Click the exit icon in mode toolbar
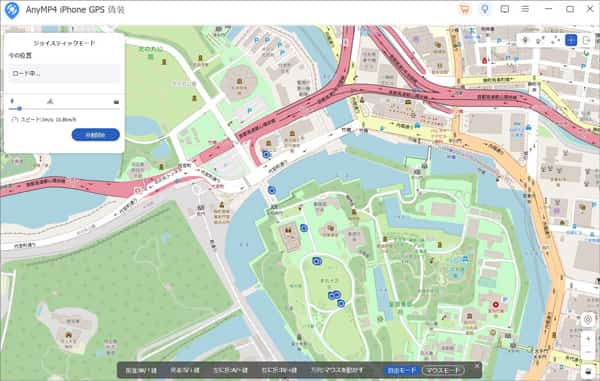 [x=586, y=40]
